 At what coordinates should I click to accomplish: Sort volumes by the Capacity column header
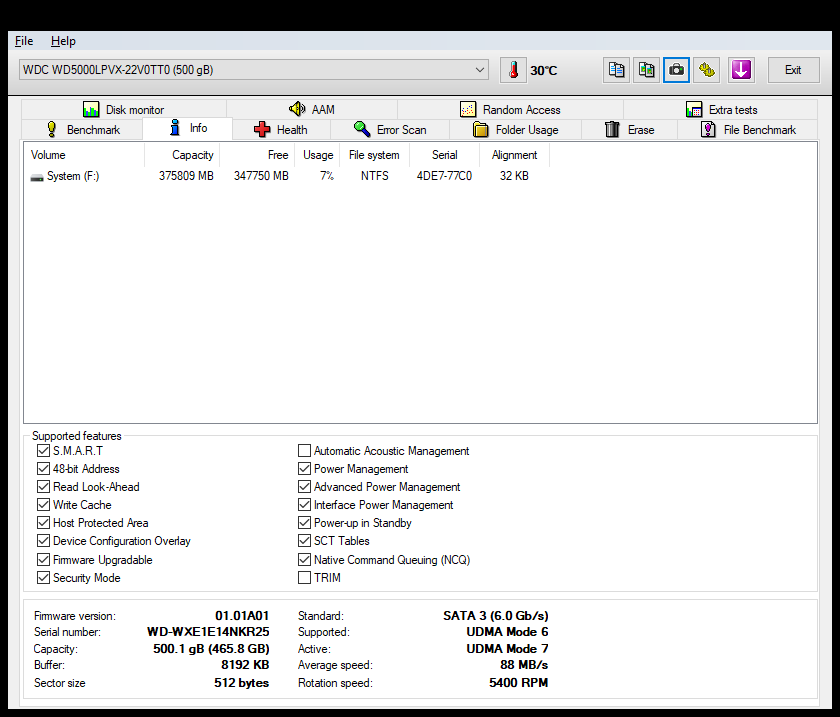(x=192, y=155)
